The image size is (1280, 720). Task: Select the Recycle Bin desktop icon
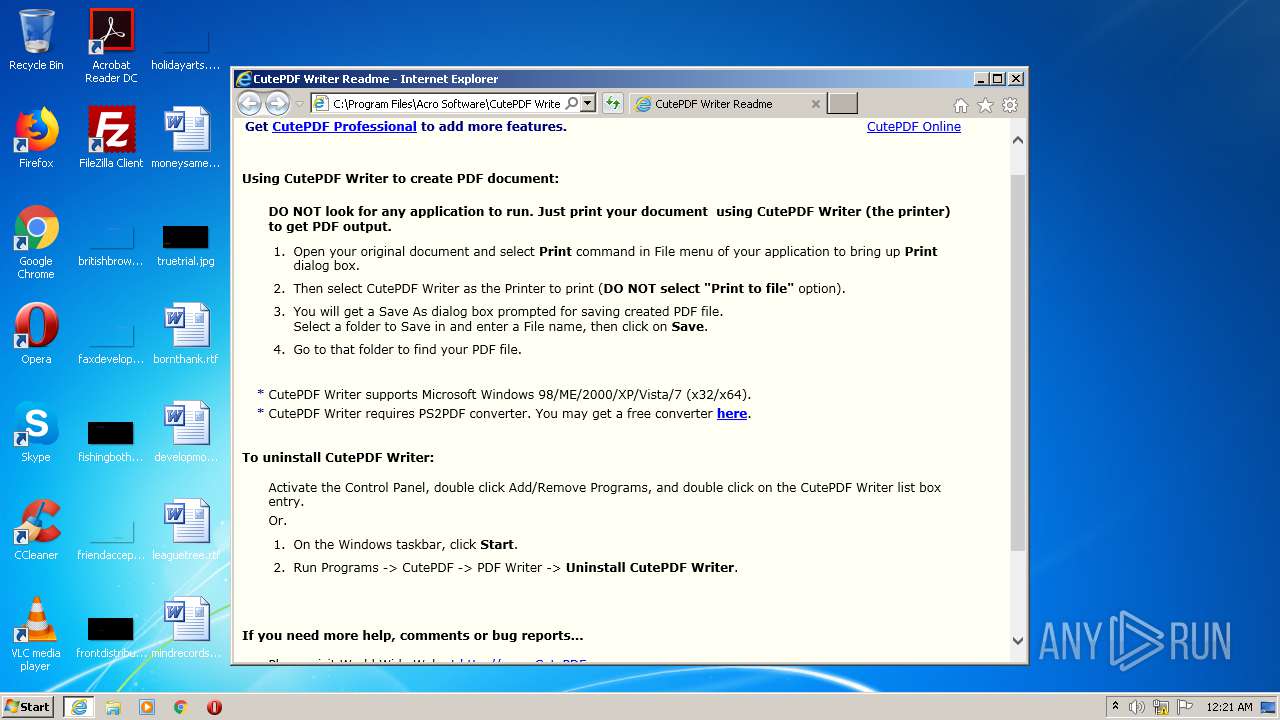(x=36, y=40)
